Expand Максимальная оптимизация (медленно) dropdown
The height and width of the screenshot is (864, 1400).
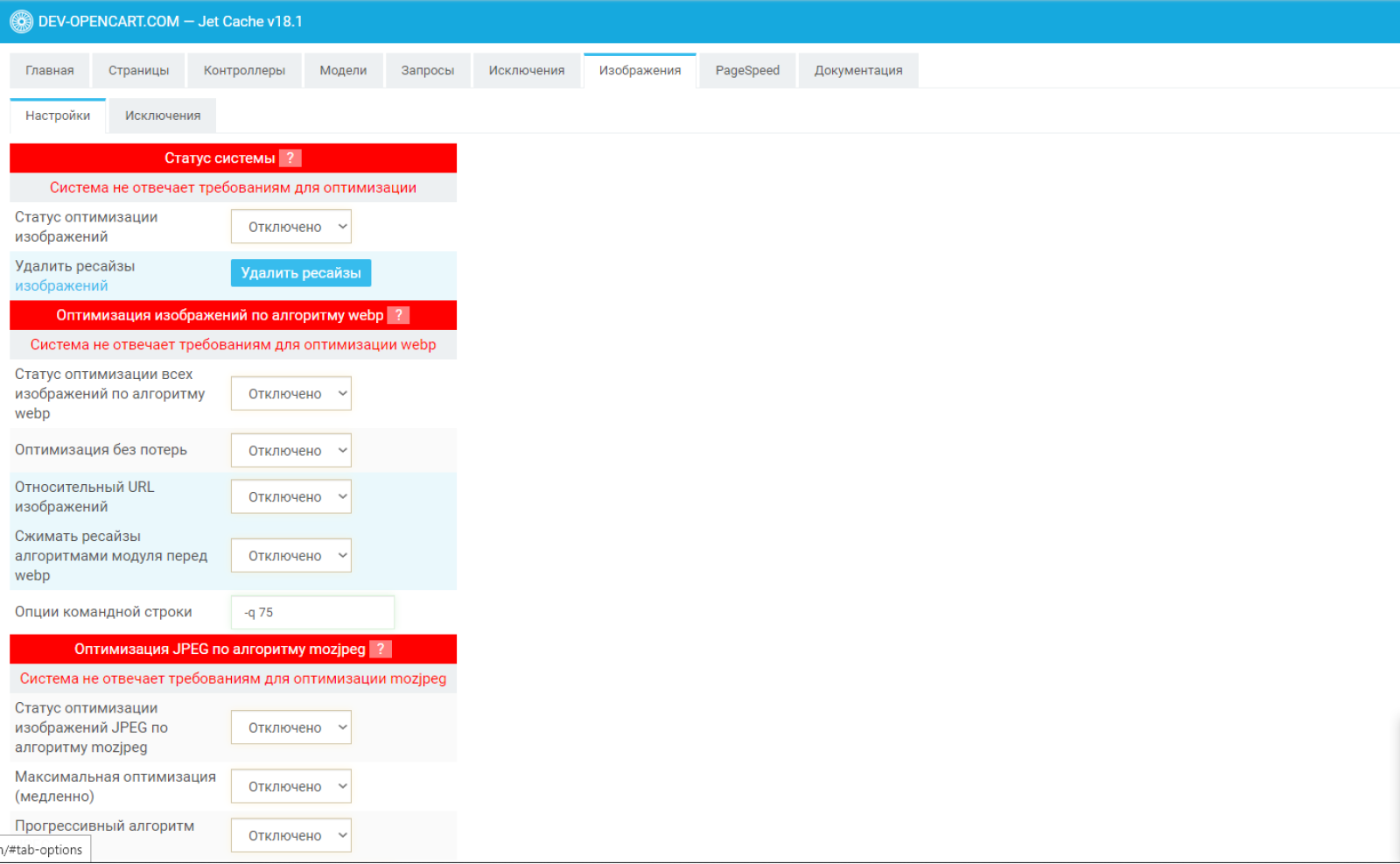(x=291, y=786)
